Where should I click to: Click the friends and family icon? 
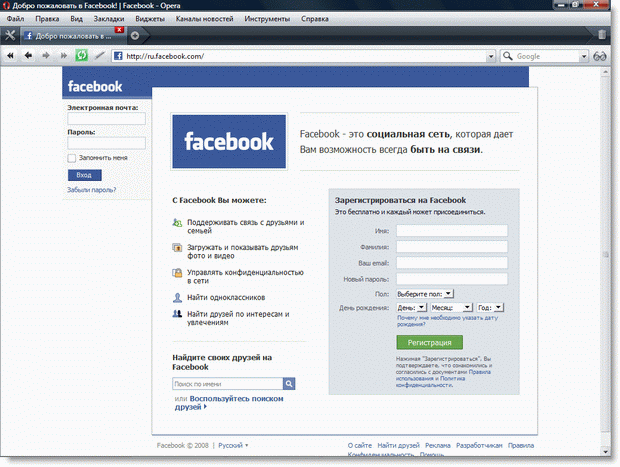[x=177, y=223]
